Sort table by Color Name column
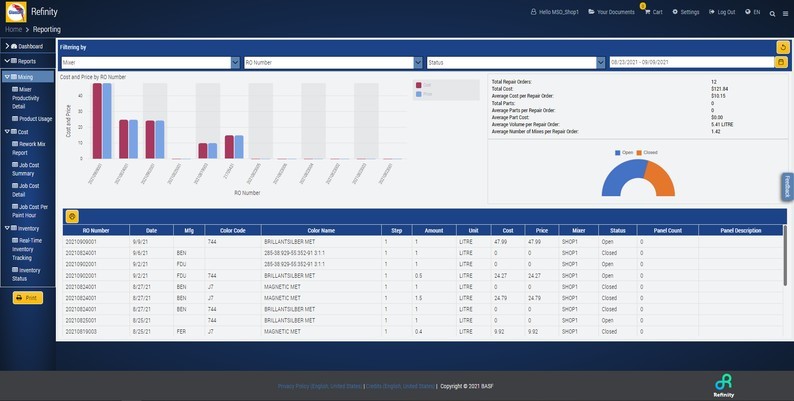 point(321,230)
